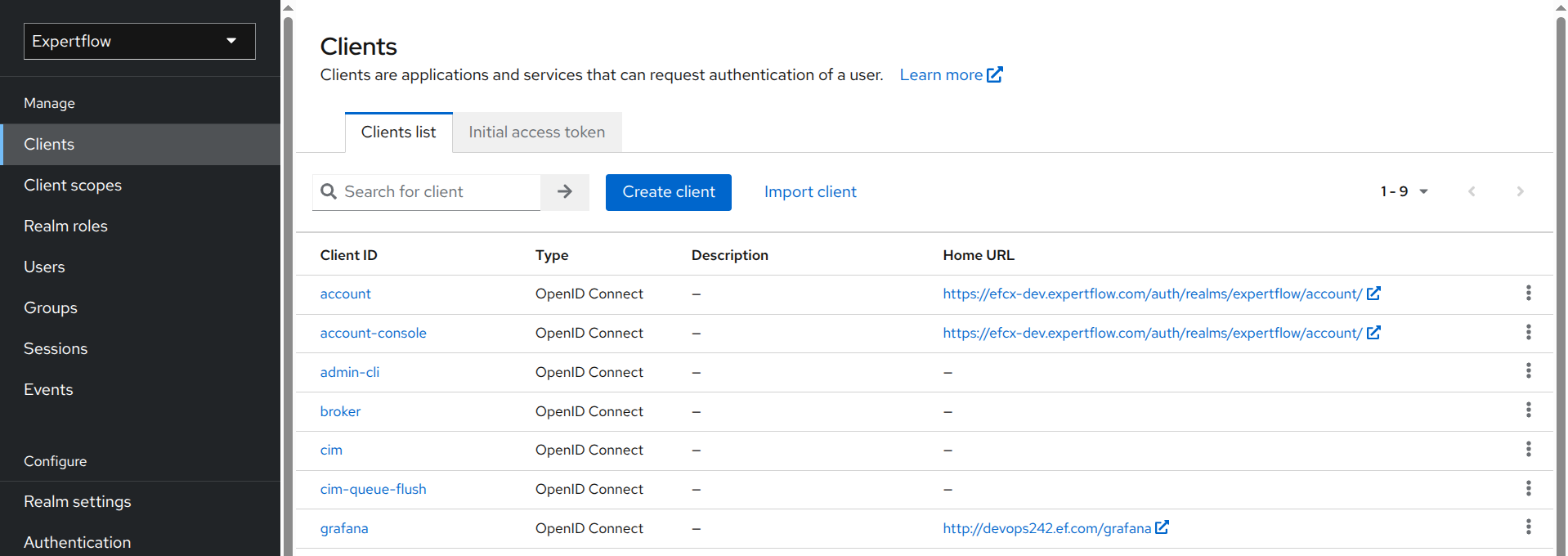Open kebab menu for admin-cli row

1528,371
